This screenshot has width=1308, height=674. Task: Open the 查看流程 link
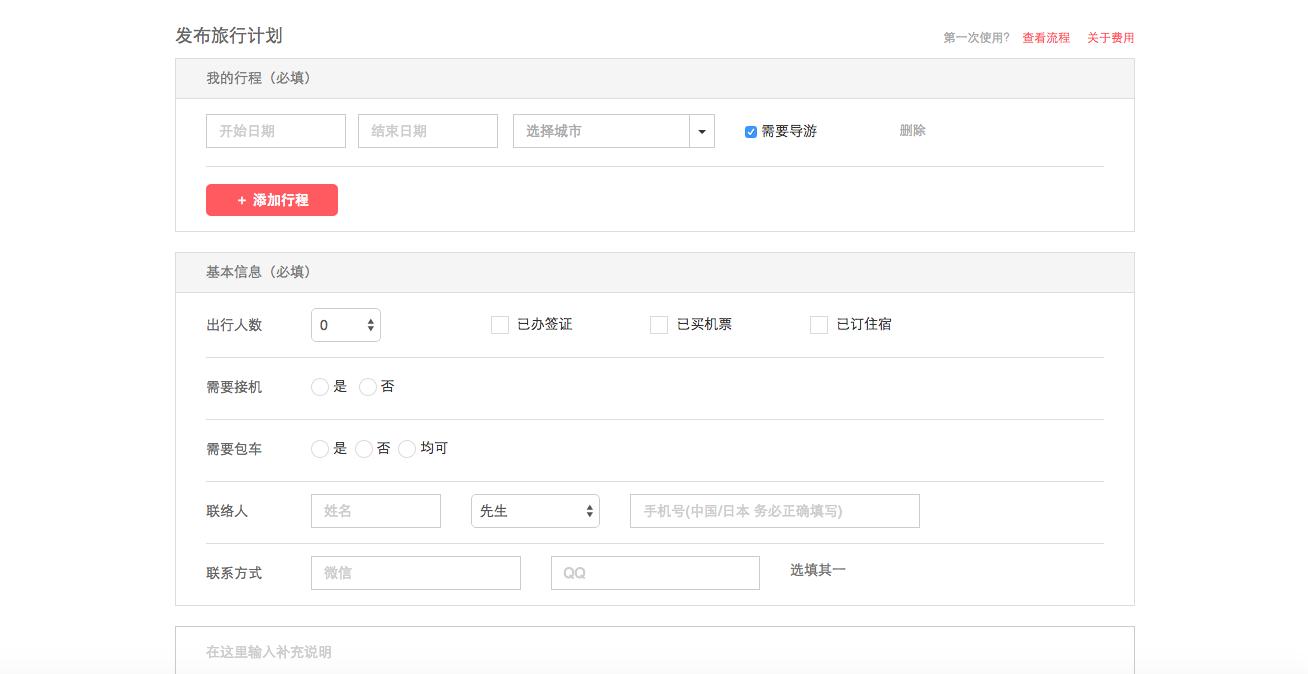[x=1046, y=38]
